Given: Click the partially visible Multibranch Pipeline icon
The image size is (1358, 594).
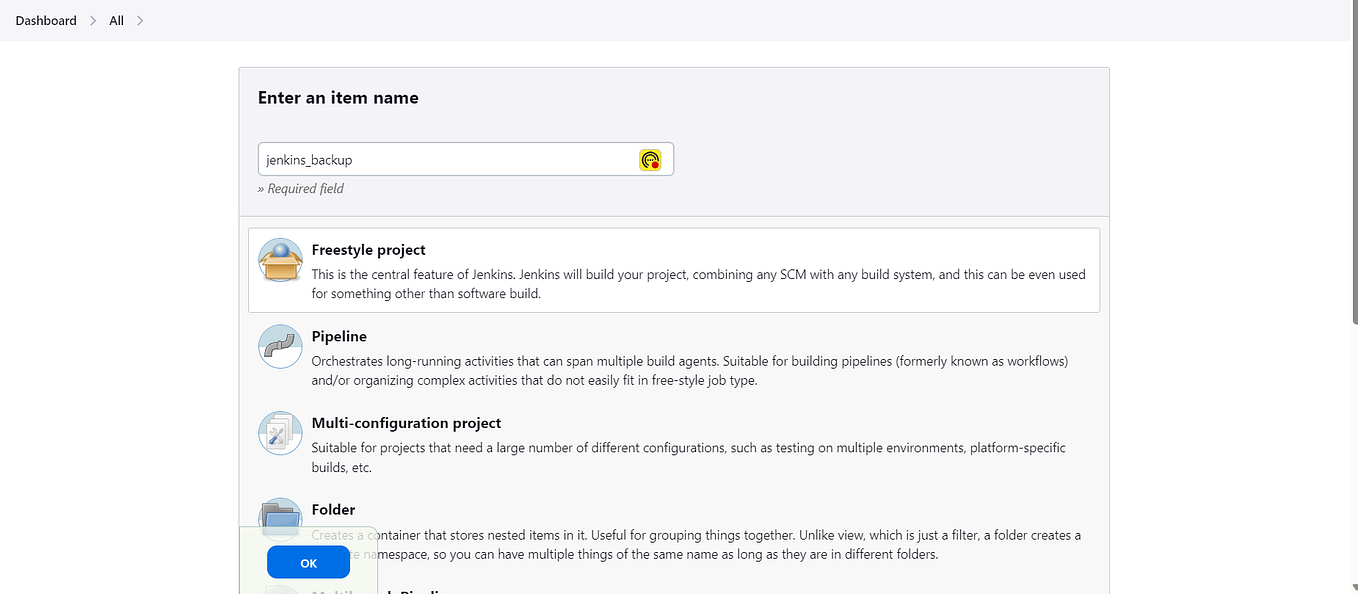Looking at the screenshot, I should coord(280,590).
